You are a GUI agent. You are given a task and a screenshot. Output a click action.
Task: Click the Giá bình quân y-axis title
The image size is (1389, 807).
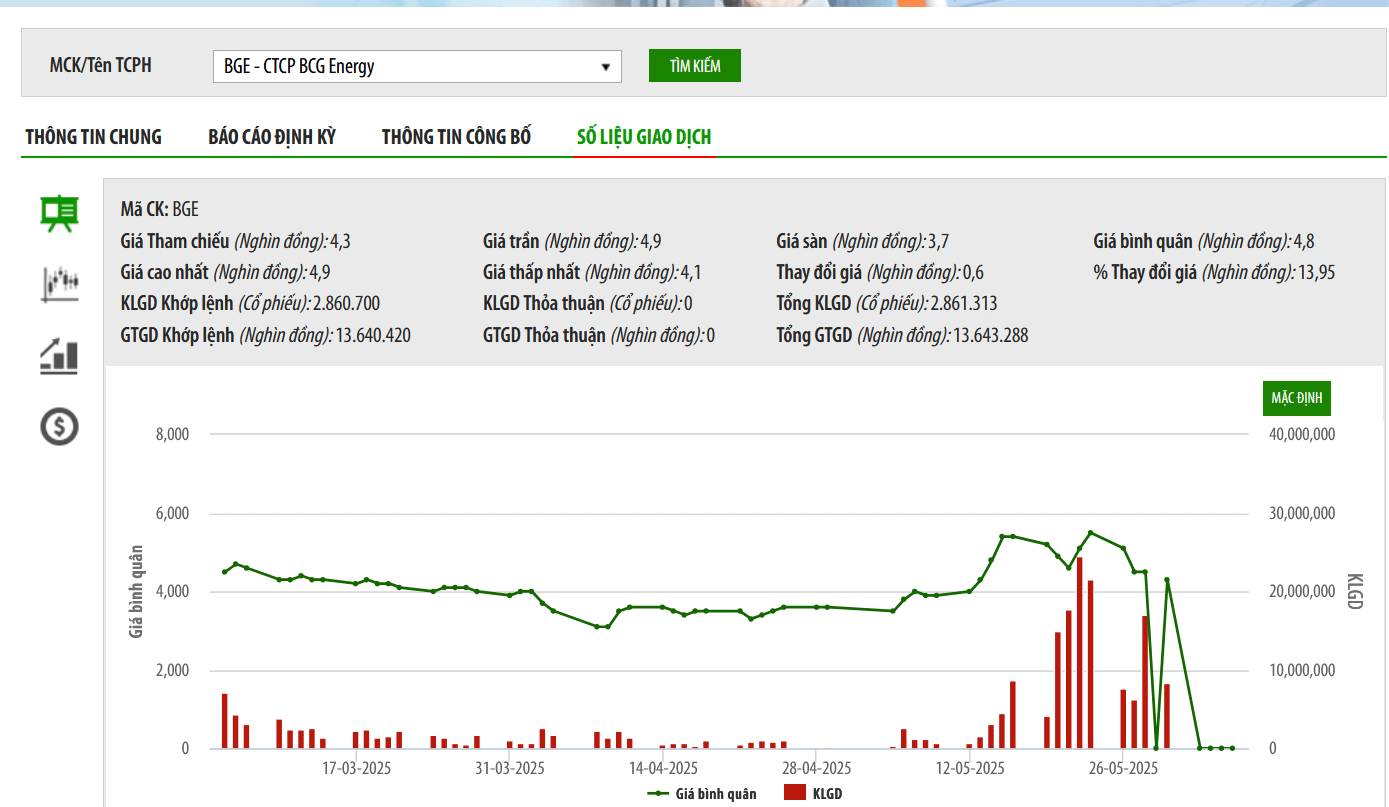tap(137, 591)
